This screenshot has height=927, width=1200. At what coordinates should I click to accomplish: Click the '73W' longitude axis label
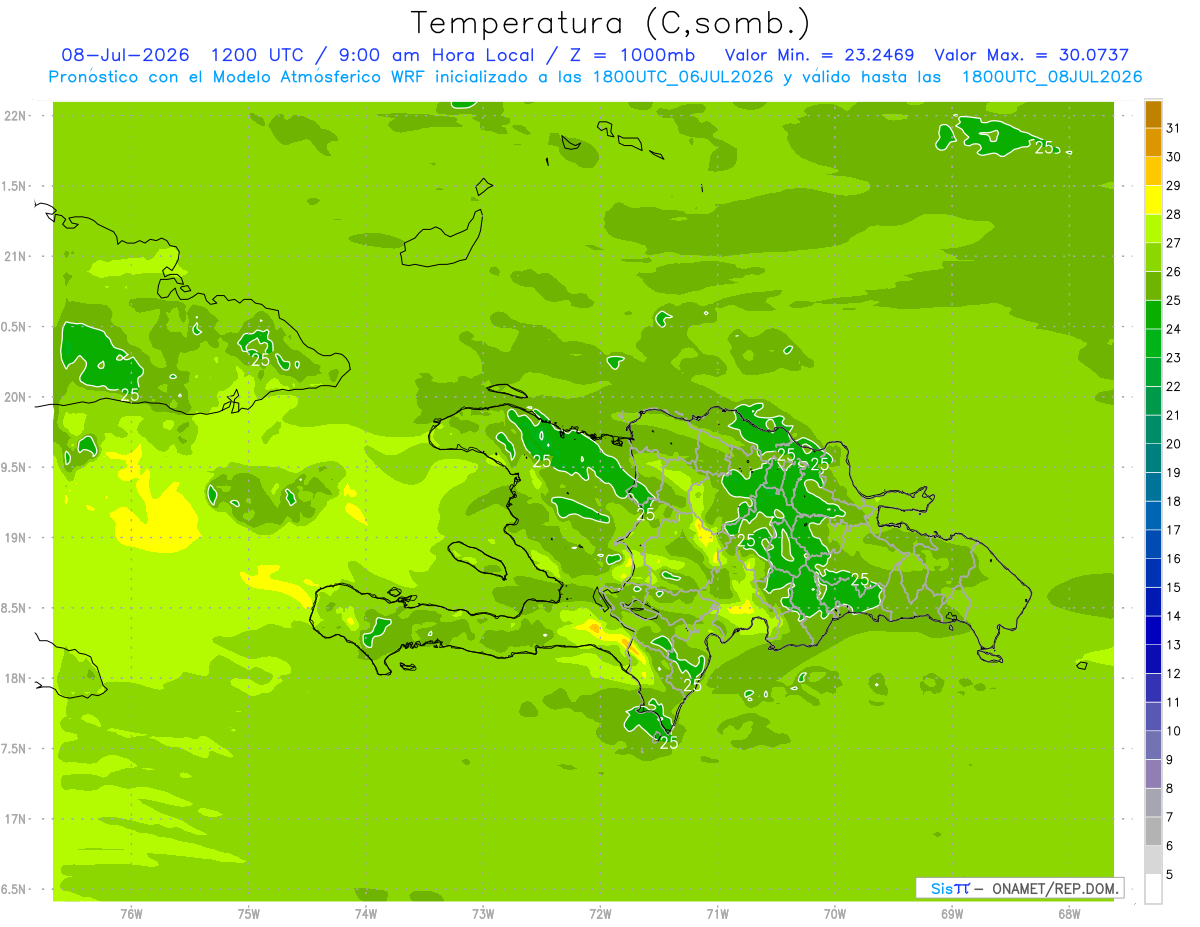click(x=483, y=914)
